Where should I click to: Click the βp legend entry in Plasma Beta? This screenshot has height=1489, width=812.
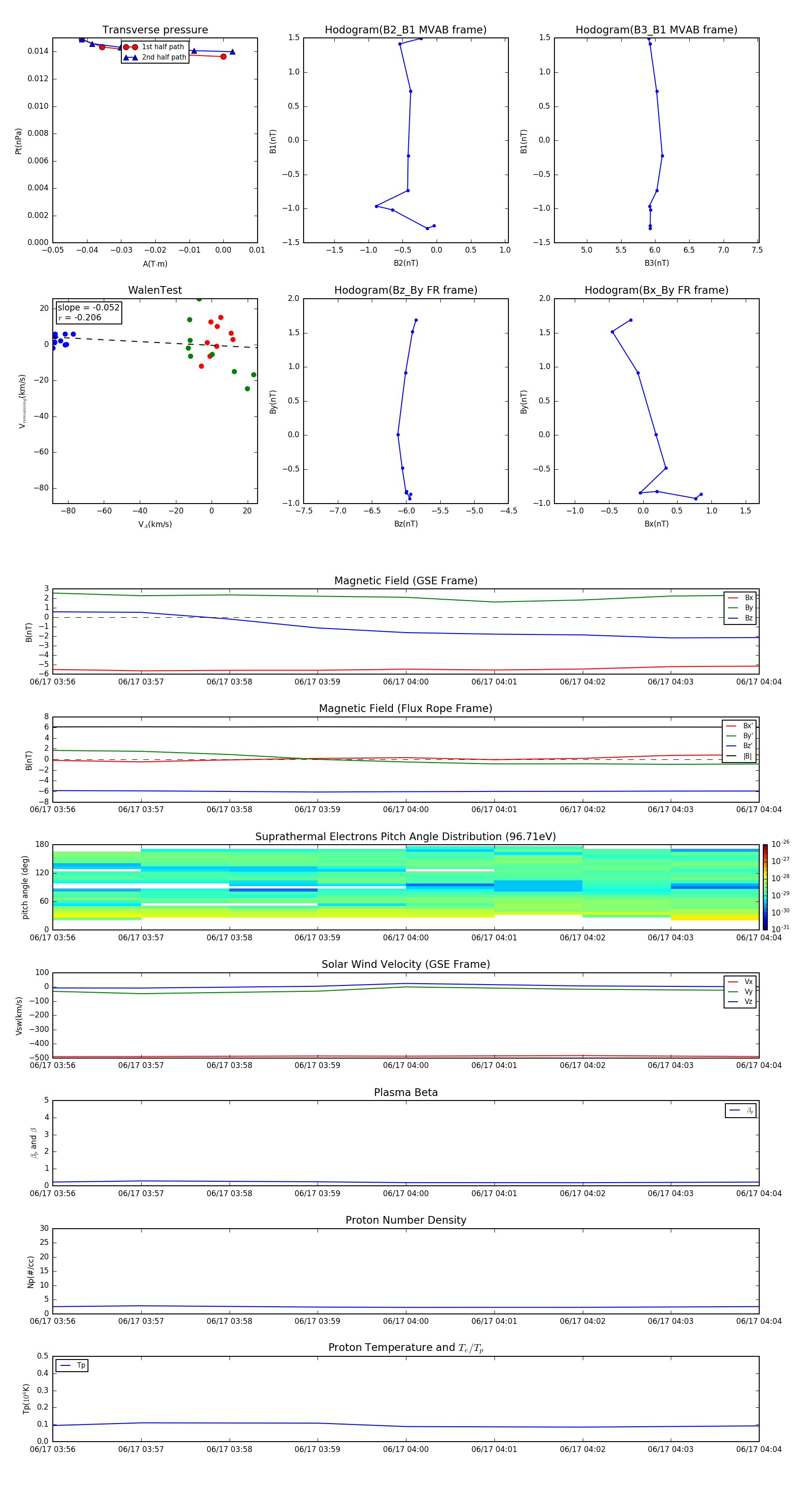pos(741,1110)
